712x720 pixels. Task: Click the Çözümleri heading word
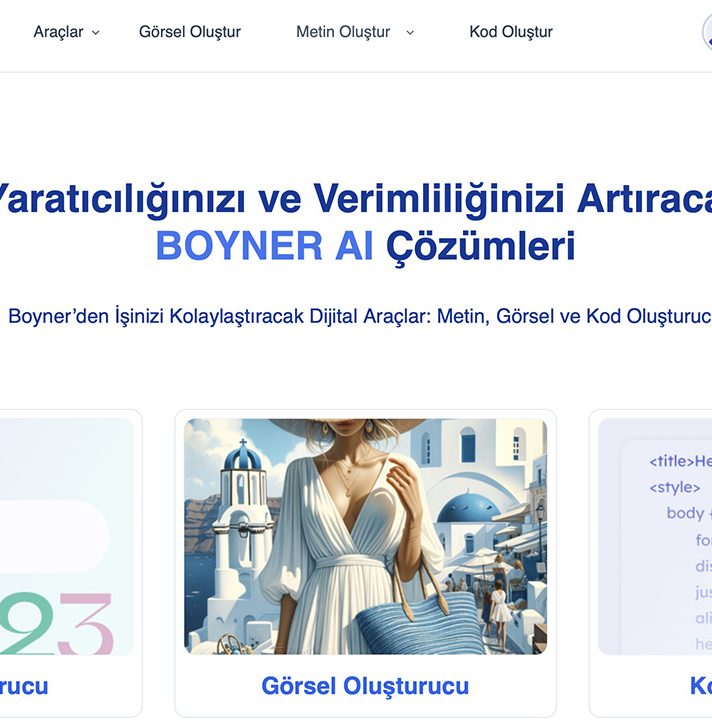pos(481,247)
